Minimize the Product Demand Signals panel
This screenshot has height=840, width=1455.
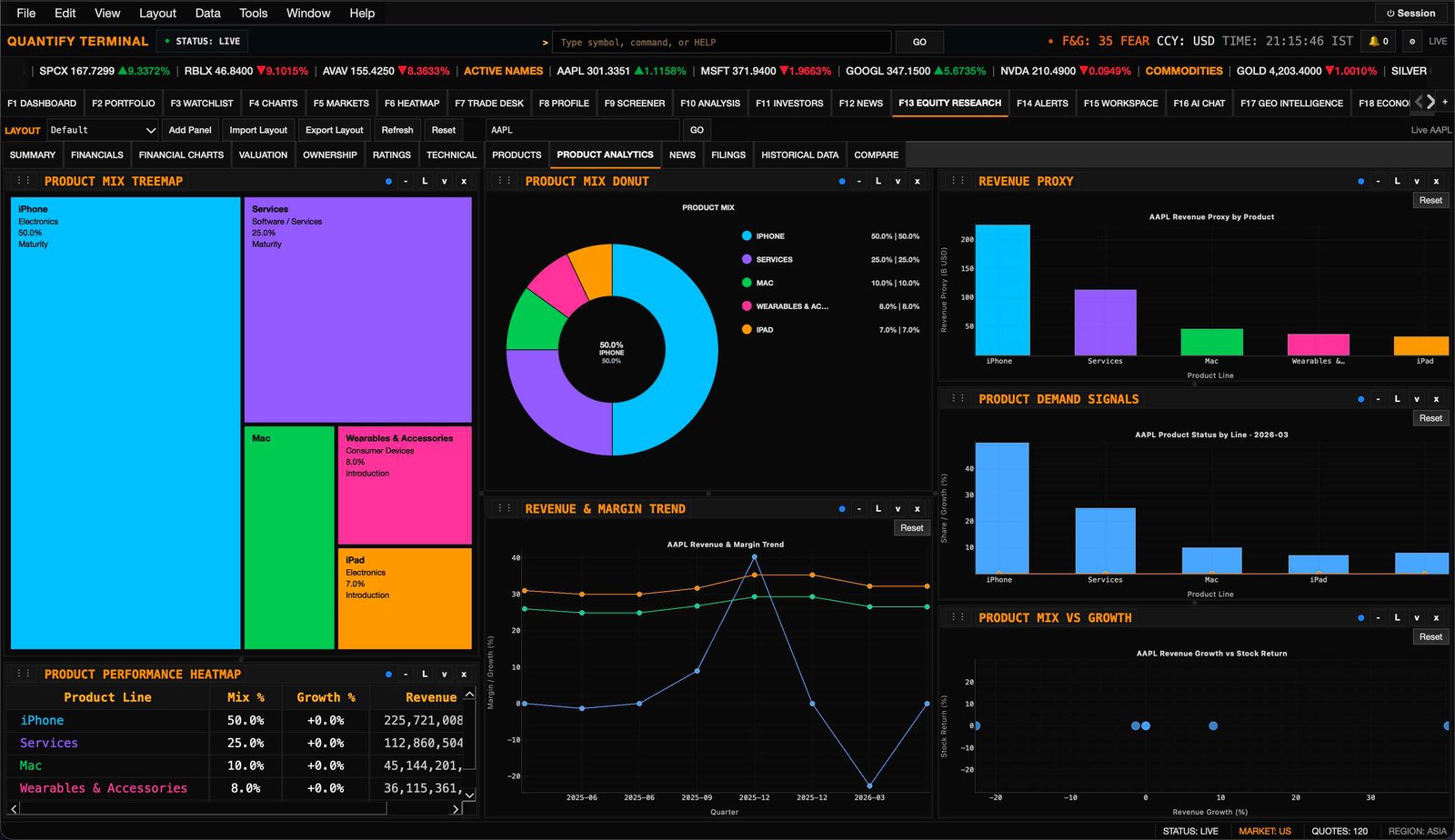point(1379,399)
